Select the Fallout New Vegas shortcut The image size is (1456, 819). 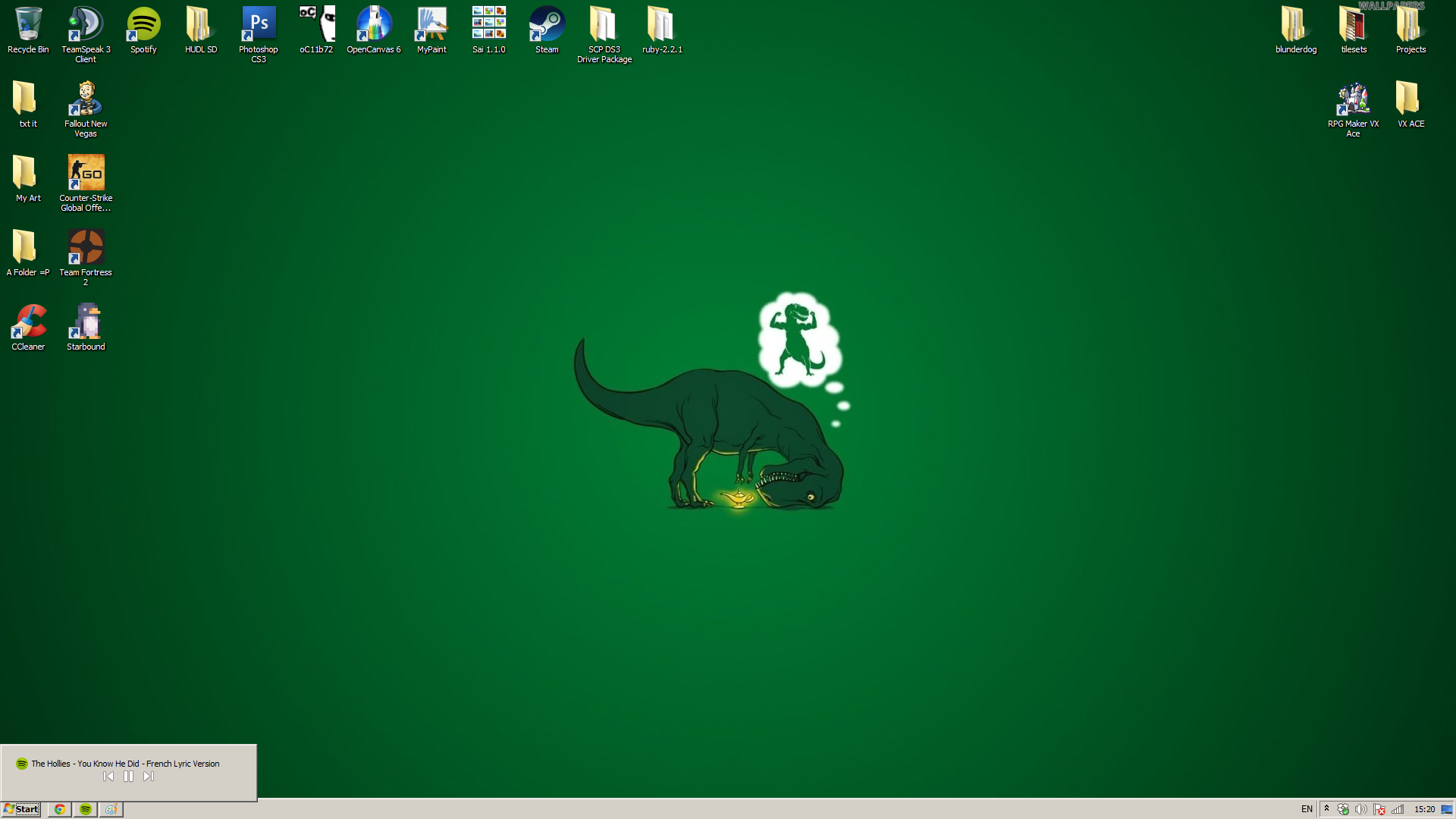(86, 109)
